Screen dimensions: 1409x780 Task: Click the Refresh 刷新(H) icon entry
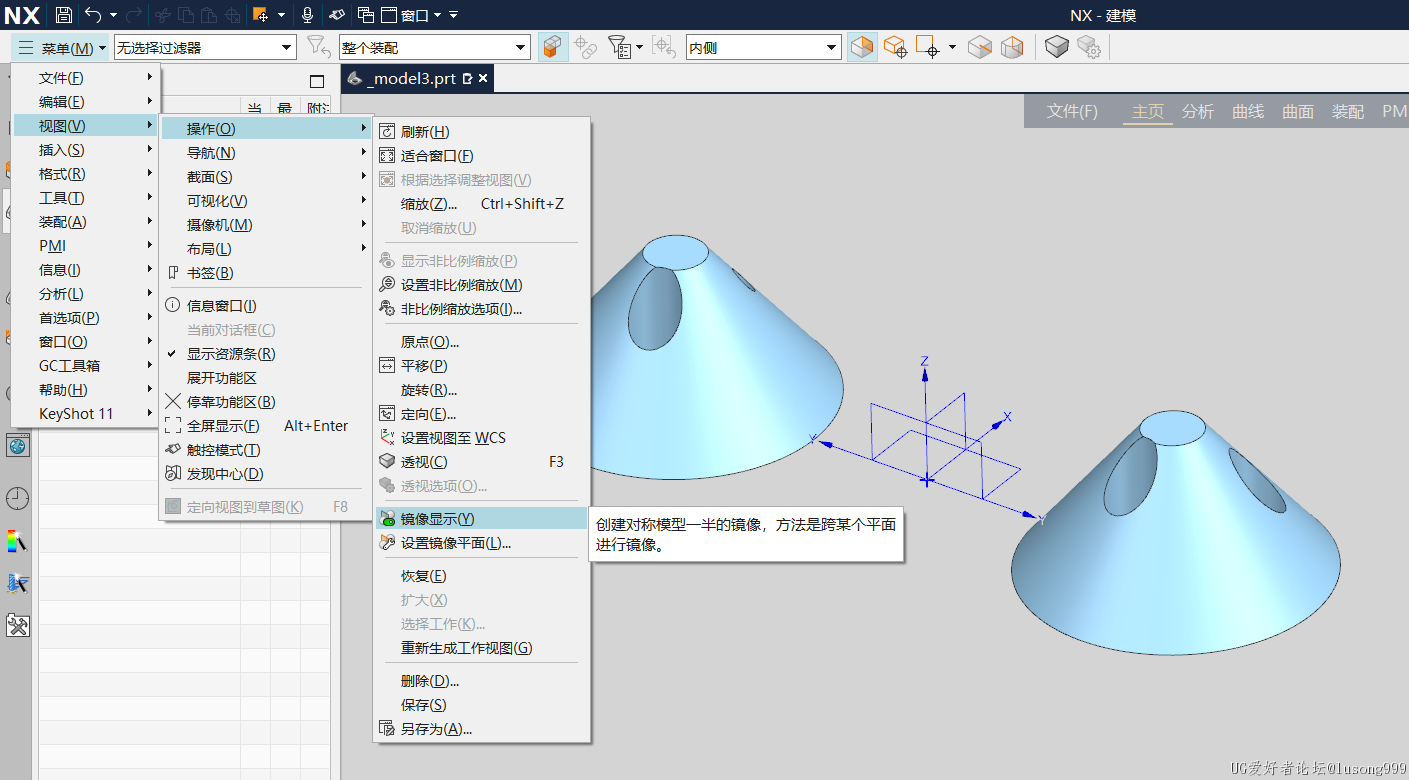[387, 132]
